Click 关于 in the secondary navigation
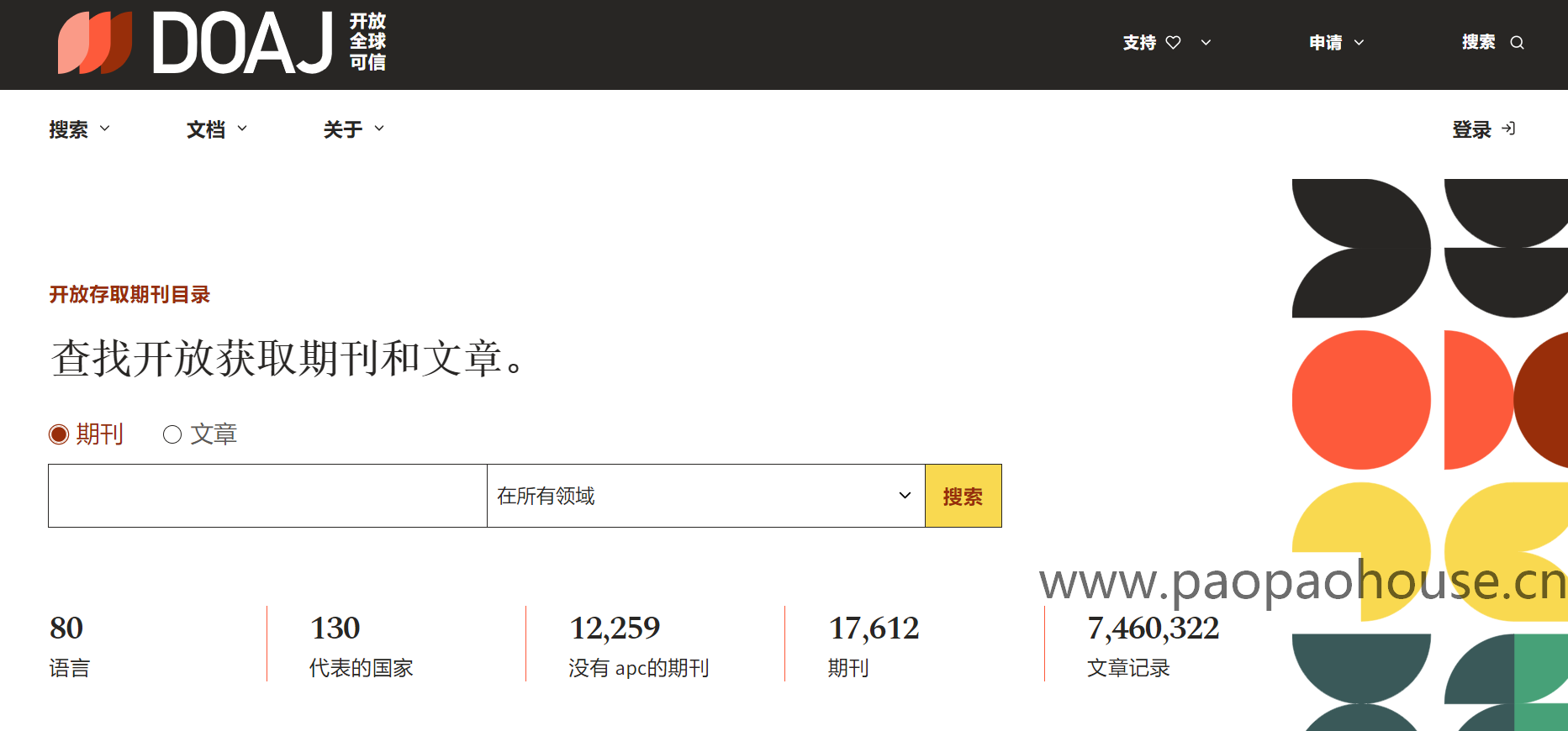Viewport: 1568px width, 731px height. point(343,129)
